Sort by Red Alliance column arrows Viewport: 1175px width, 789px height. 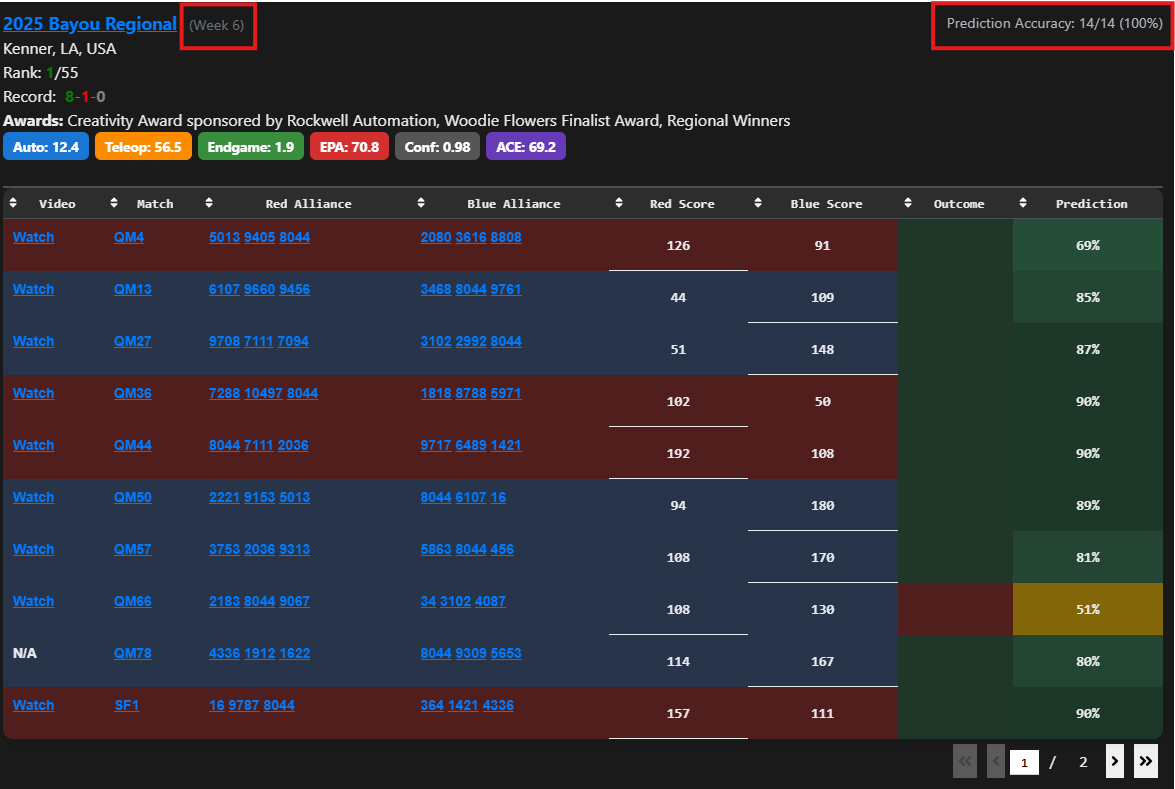click(209, 203)
